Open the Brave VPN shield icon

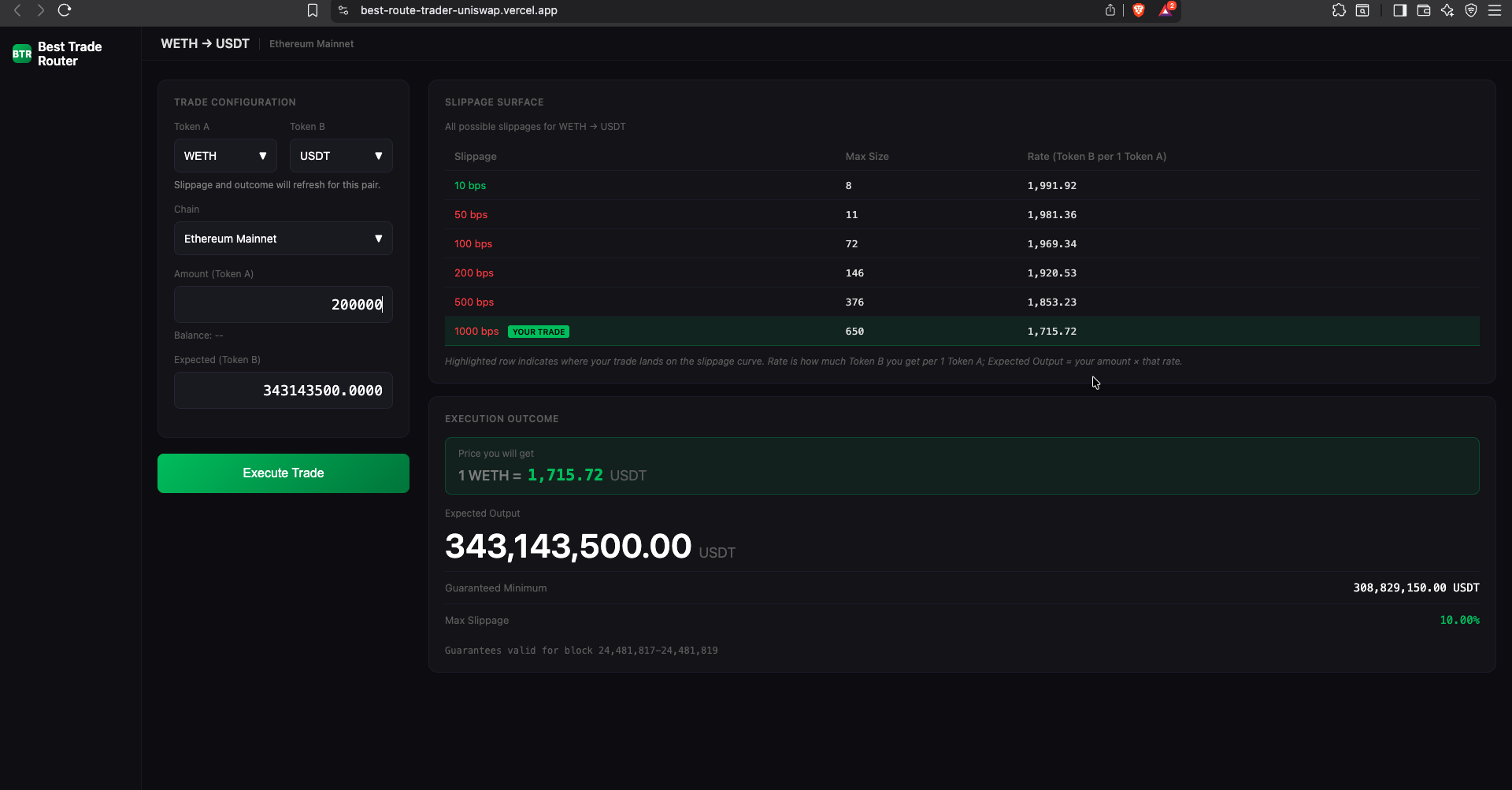(x=1472, y=10)
